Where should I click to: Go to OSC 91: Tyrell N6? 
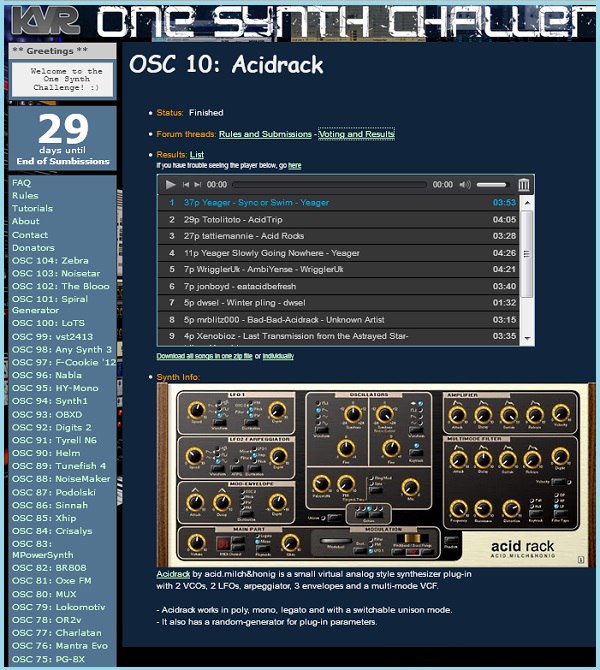(54, 440)
